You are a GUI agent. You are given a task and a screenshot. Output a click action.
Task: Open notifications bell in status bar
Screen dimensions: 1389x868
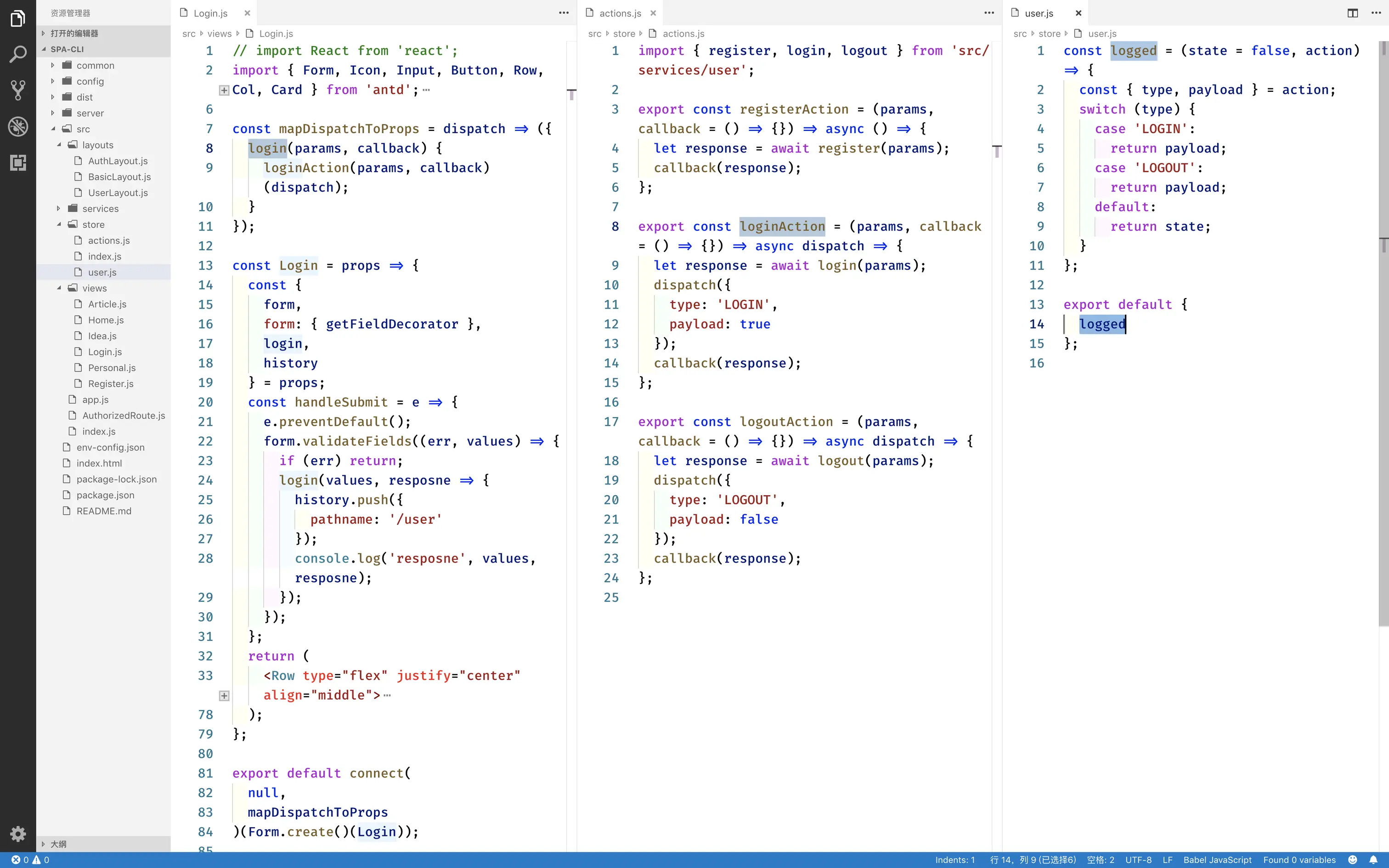[1373, 859]
